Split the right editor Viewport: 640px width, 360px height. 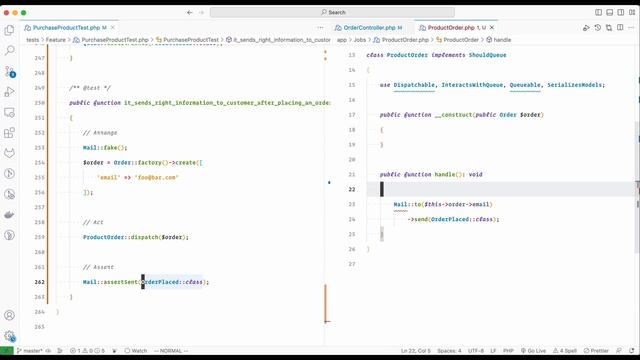(x=620, y=28)
